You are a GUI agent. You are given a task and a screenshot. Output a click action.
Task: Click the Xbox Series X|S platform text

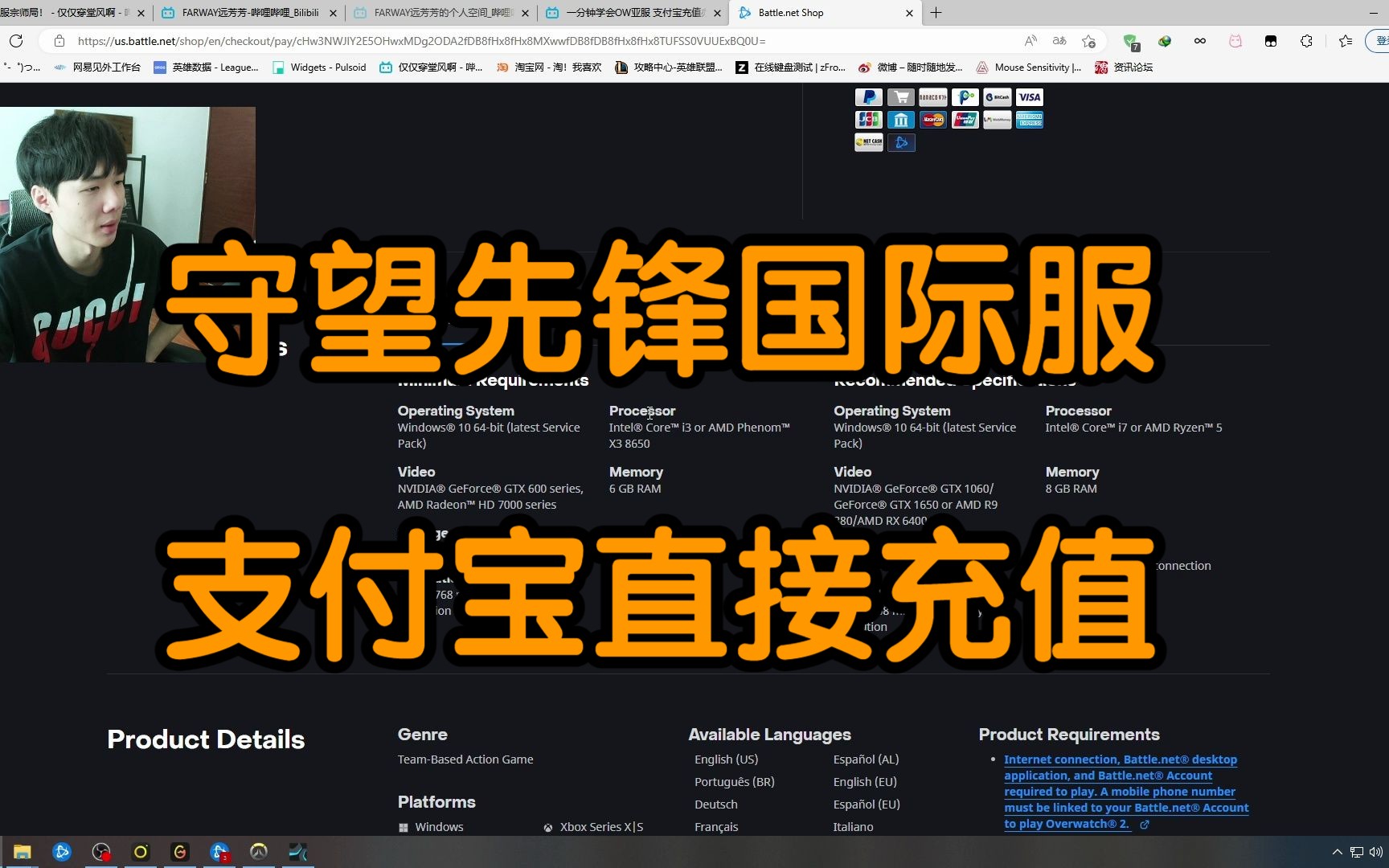click(x=601, y=827)
